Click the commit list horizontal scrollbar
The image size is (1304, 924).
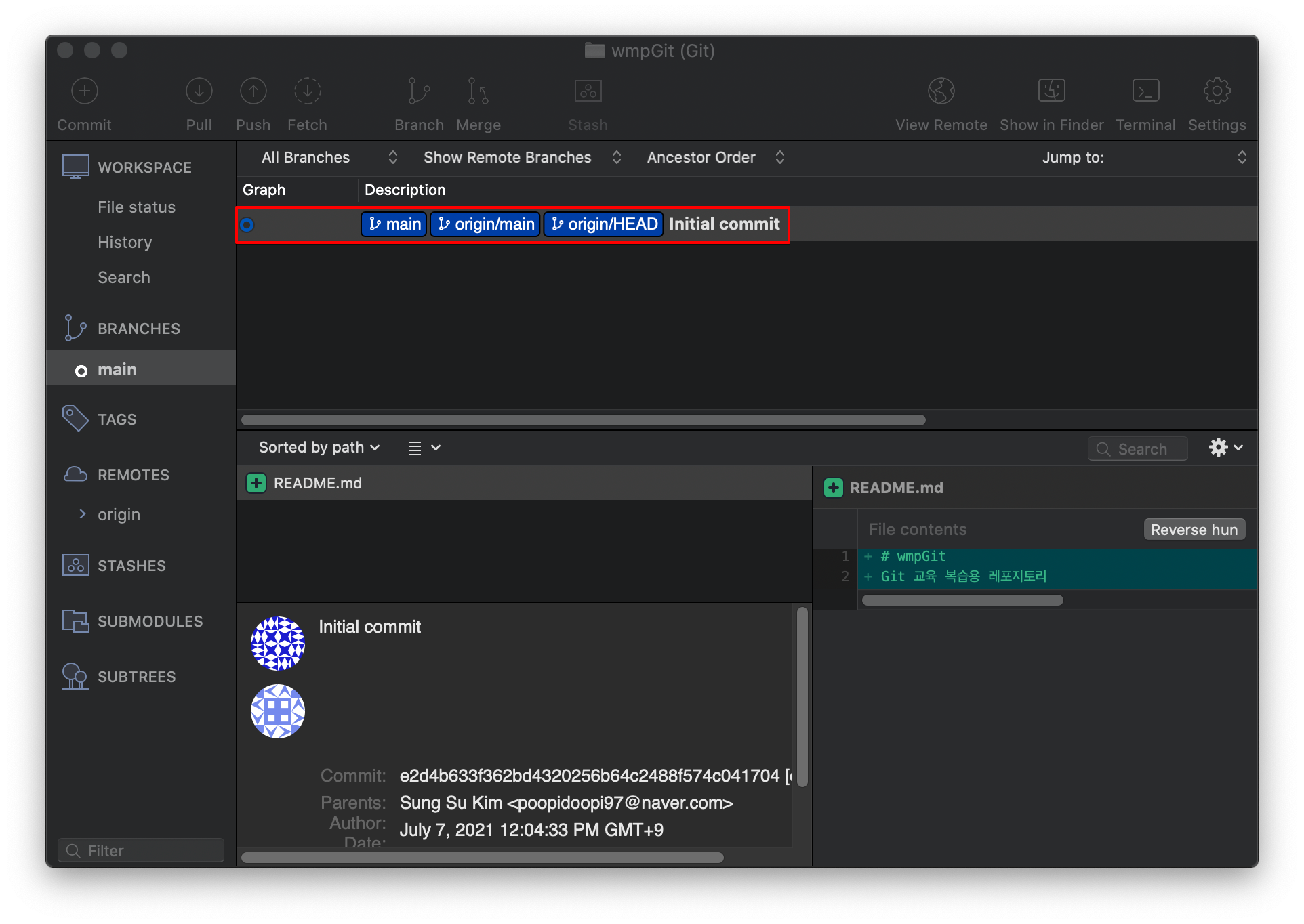pos(583,420)
